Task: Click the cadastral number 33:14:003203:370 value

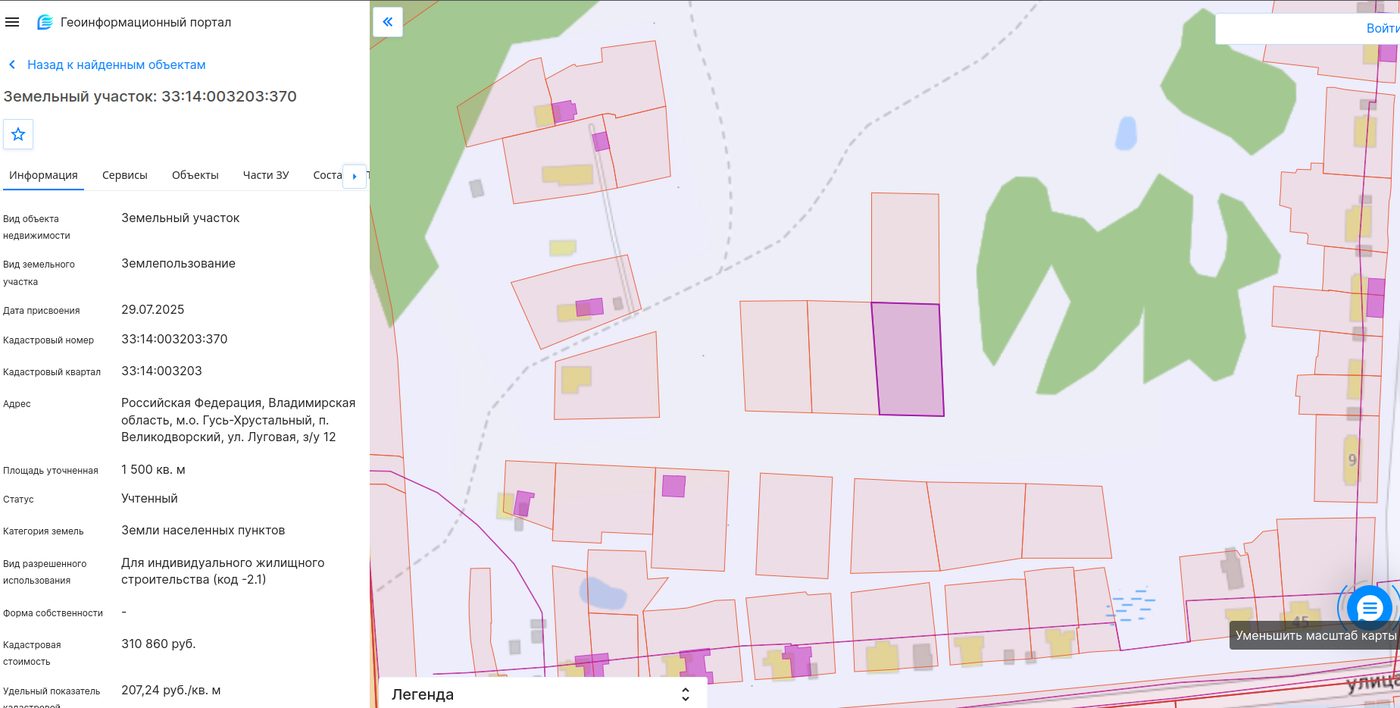Action: 174,339
